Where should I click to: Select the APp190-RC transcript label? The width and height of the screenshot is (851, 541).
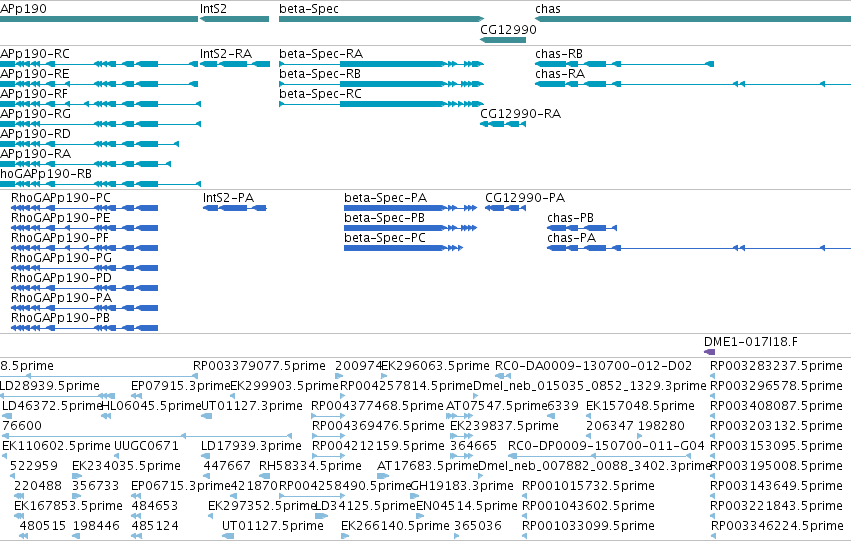[35, 54]
